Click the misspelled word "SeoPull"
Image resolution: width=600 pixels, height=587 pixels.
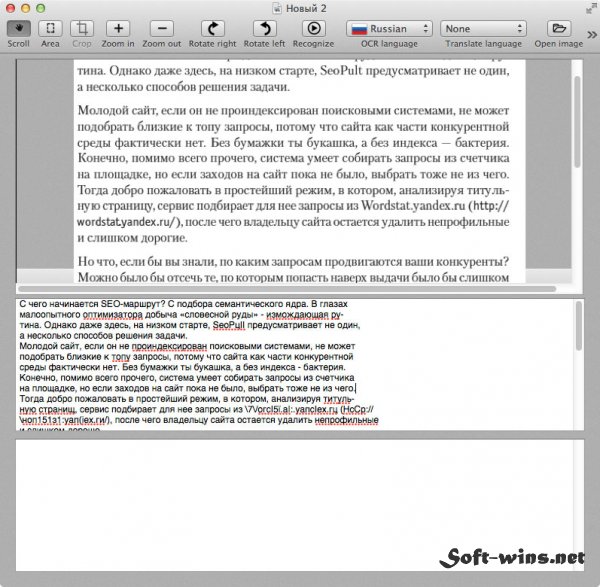point(228,325)
